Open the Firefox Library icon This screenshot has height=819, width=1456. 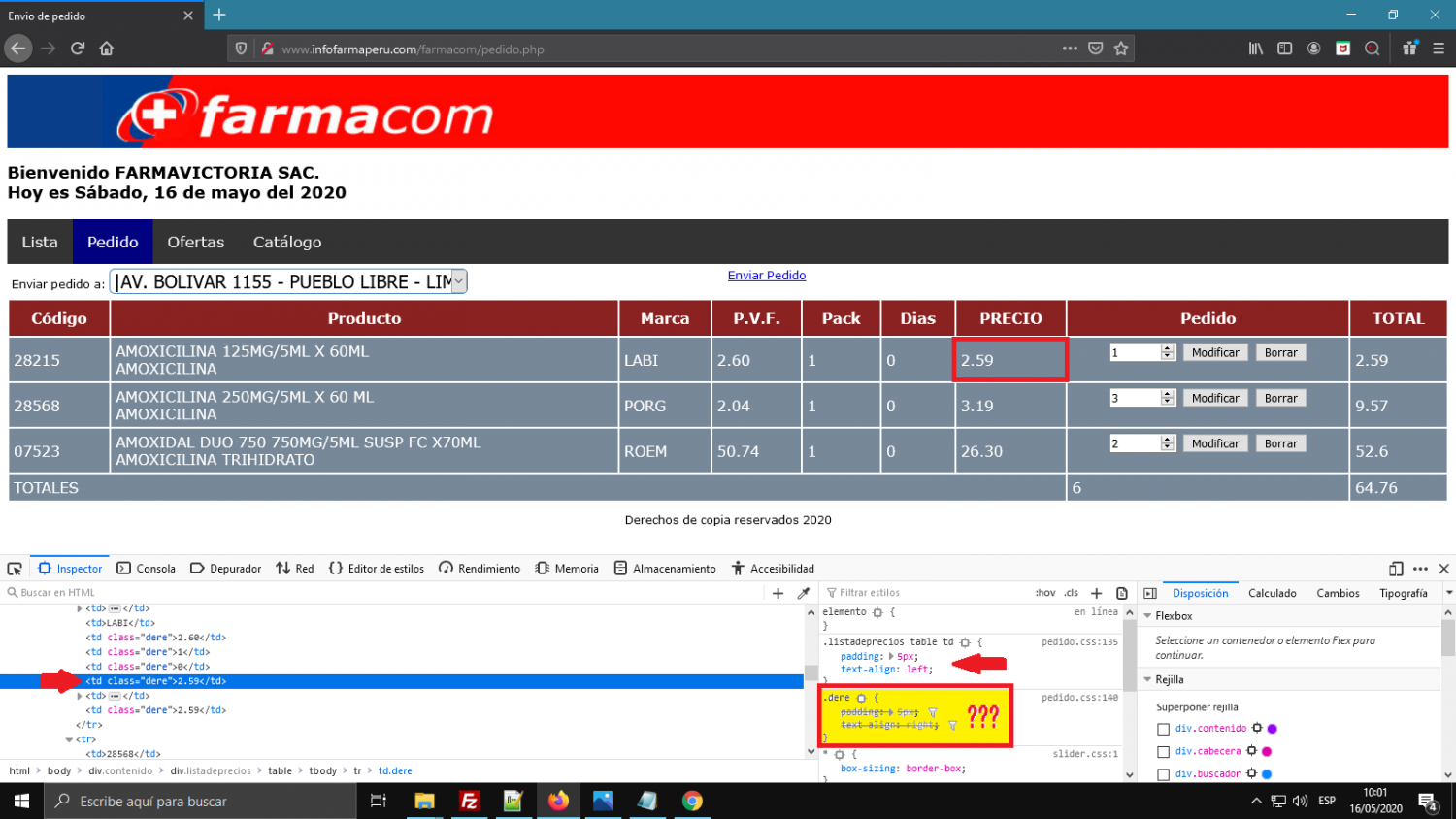point(1256,49)
